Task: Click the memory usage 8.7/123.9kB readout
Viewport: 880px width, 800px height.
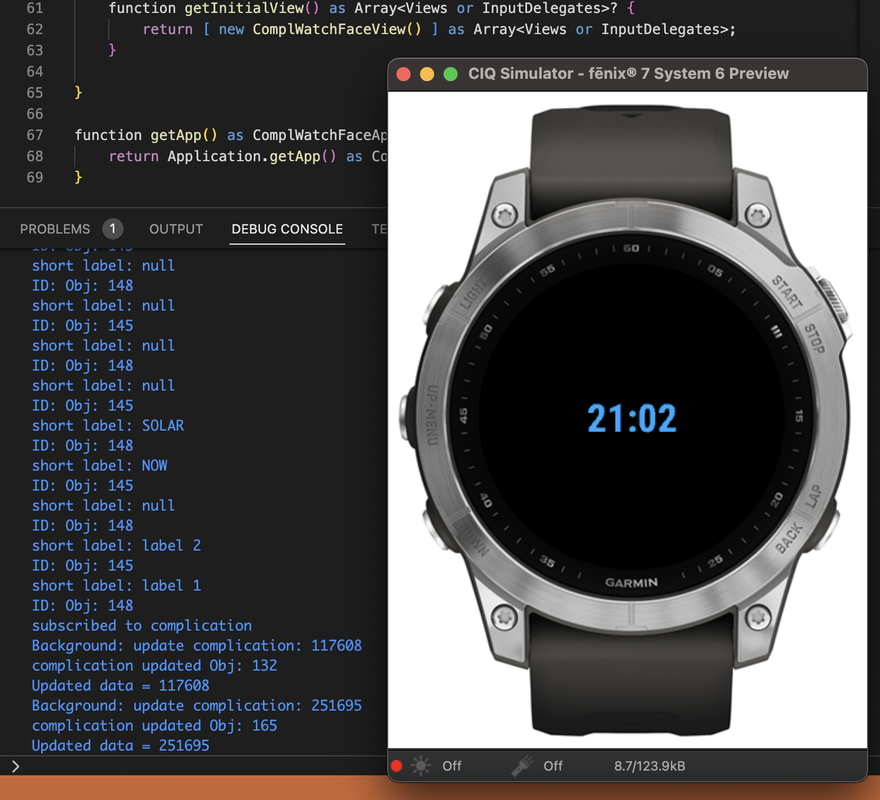Action: tap(649, 766)
